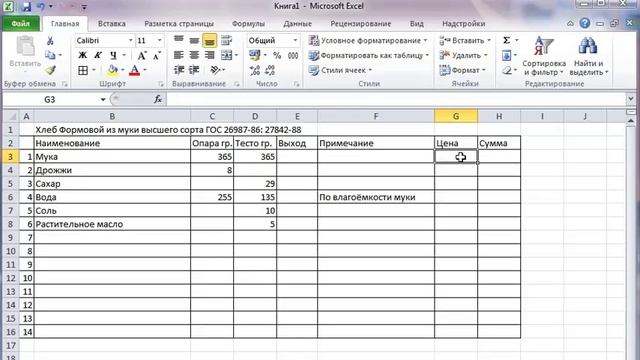
Task: Decrease indent icon
Action: tap(179, 70)
